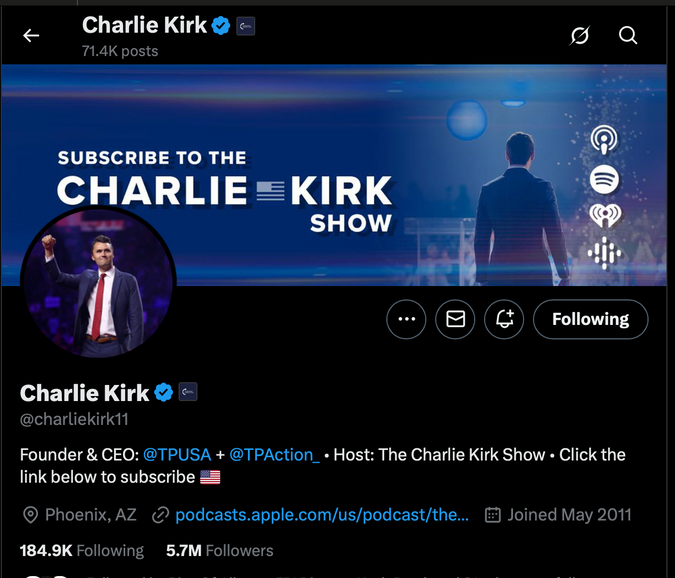Toggle post notifications bell icon
Image resolution: width=675 pixels, height=578 pixels.
[x=504, y=319]
